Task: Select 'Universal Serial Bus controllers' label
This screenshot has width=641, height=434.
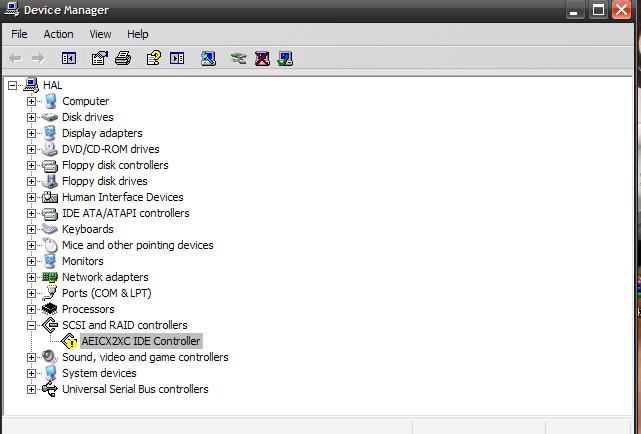Action: [135, 389]
